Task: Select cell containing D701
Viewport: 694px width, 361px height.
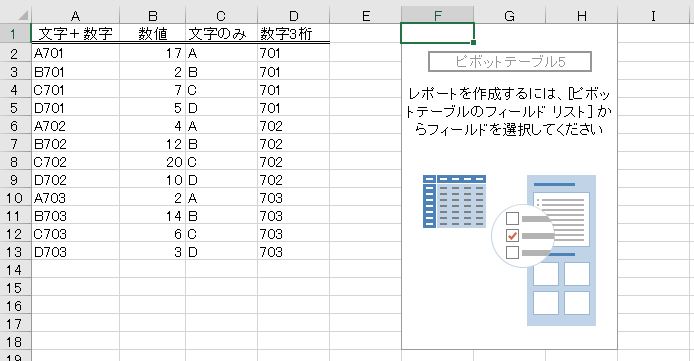Action: 75,108
